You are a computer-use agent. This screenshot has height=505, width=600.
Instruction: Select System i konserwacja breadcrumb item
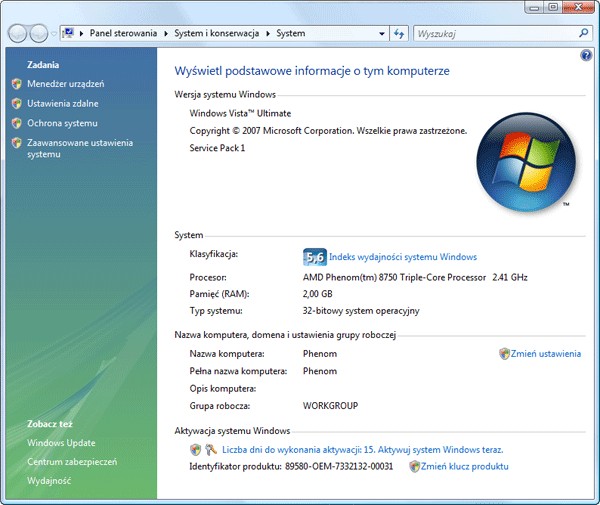pos(217,33)
